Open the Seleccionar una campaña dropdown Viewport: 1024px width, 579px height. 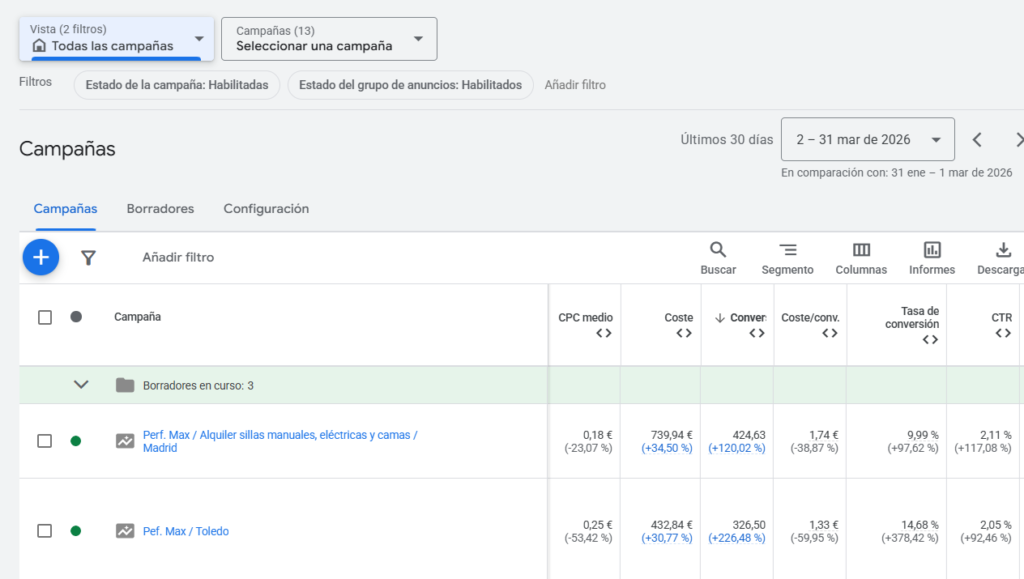tap(328, 38)
